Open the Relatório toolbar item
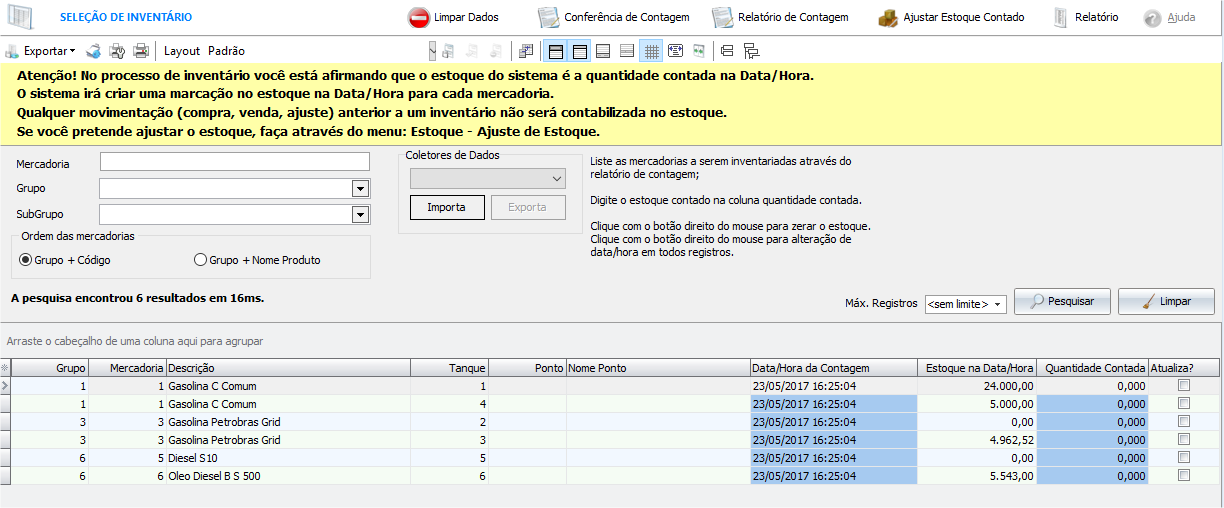 pyautogui.click(x=1086, y=17)
